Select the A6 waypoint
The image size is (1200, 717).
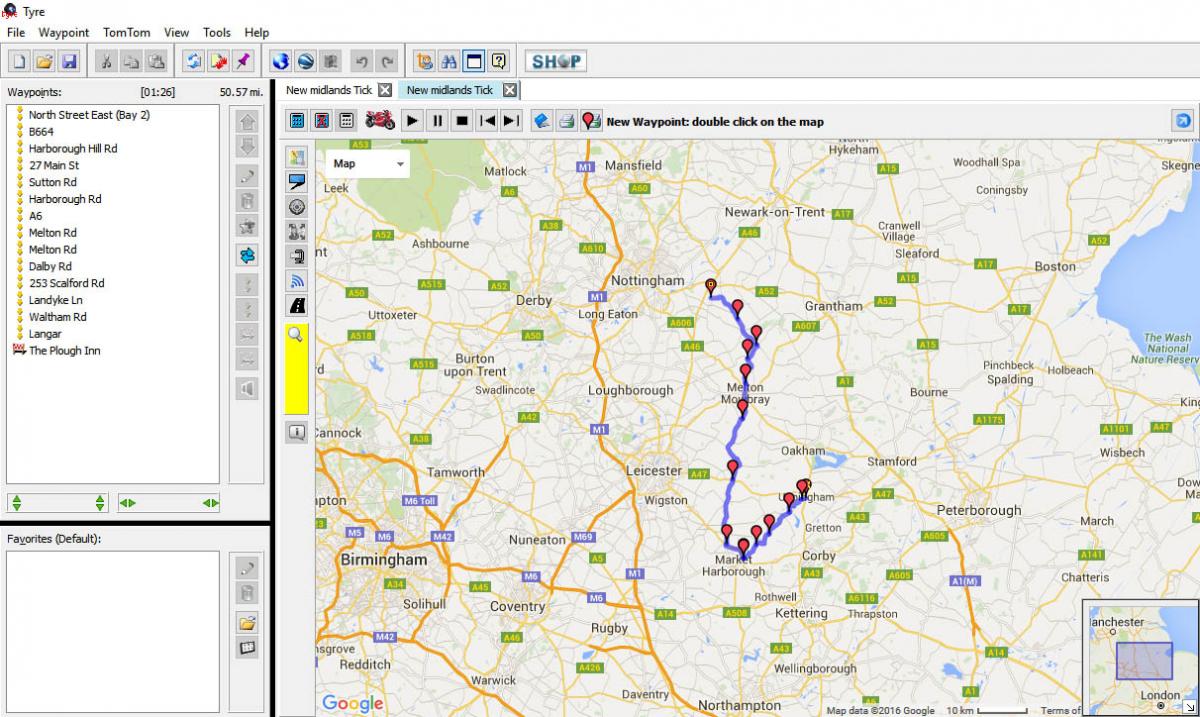pyautogui.click(x=36, y=216)
